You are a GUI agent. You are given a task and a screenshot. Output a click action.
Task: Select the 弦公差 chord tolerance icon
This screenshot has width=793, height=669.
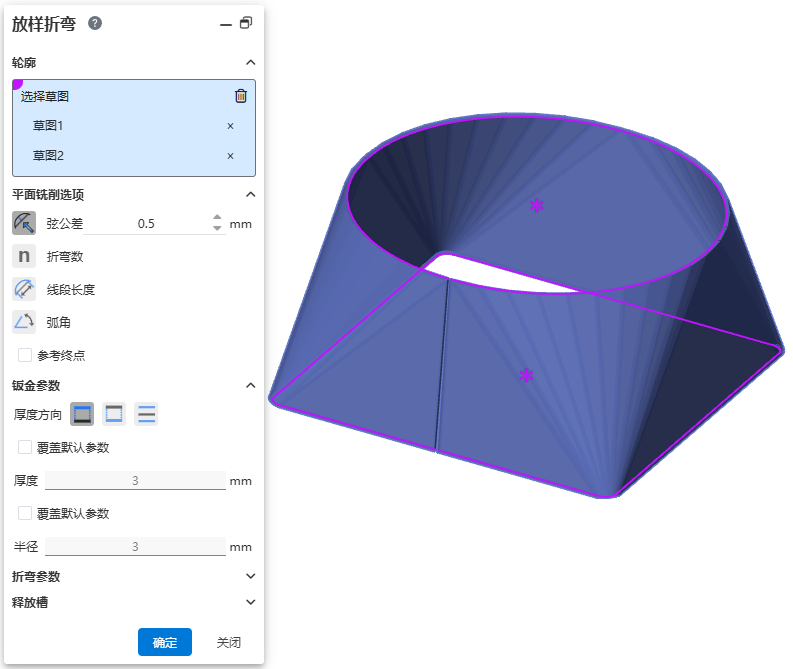tap(24, 223)
